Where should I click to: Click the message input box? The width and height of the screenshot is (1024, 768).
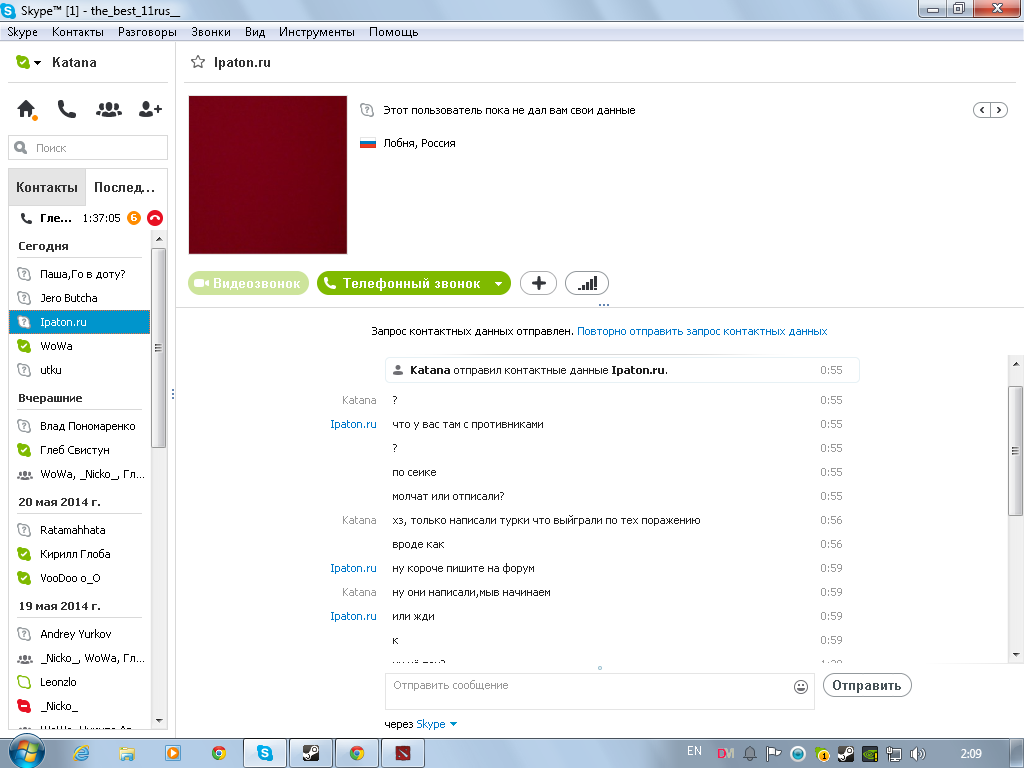(600, 691)
